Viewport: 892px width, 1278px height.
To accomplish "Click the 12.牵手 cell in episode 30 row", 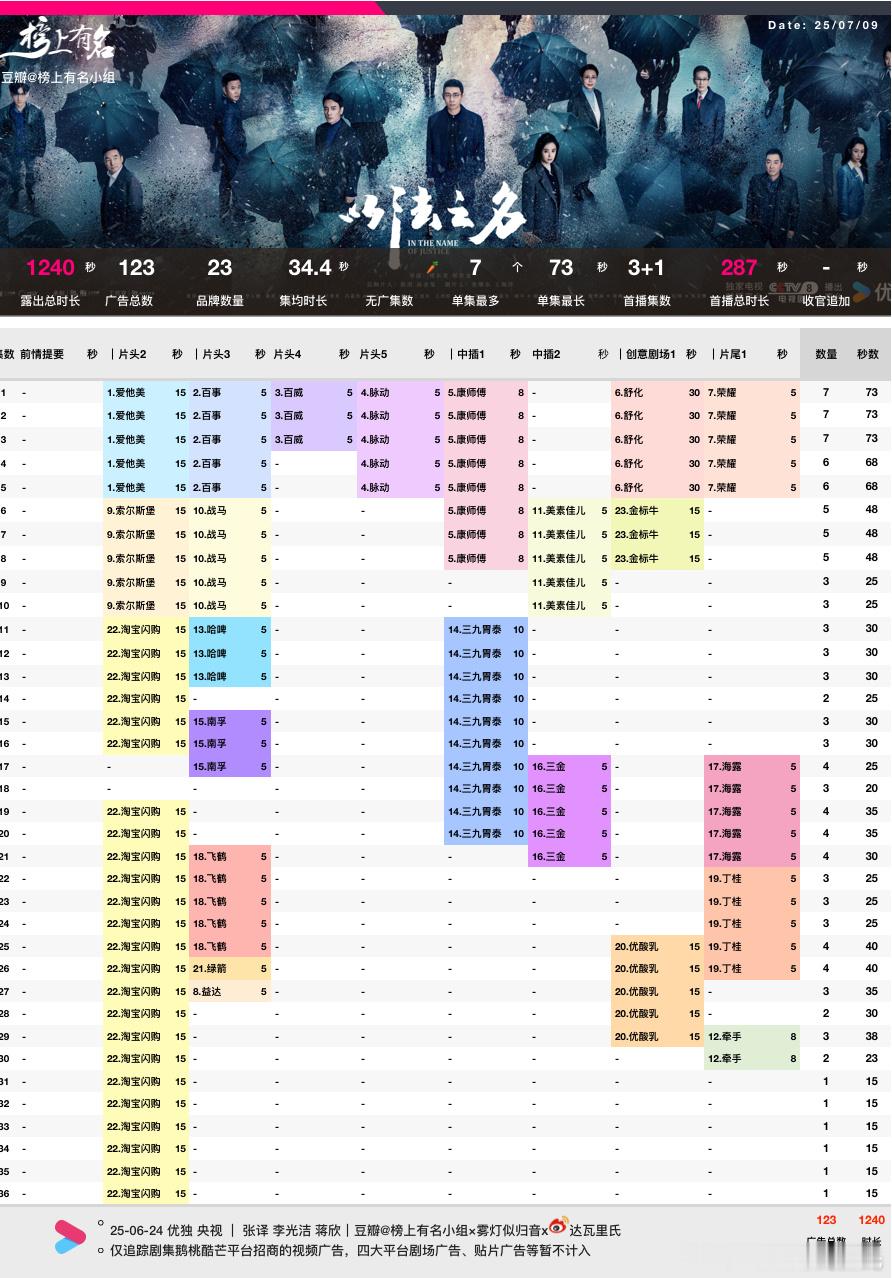I will coord(752,1059).
